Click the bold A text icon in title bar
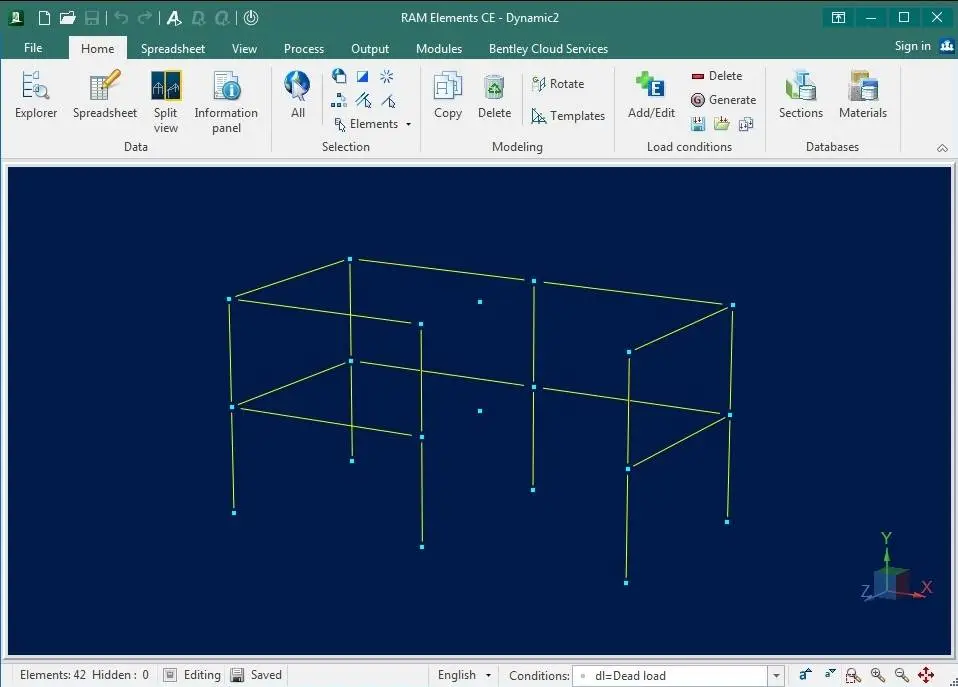This screenshot has height=687, width=958. 174,18
